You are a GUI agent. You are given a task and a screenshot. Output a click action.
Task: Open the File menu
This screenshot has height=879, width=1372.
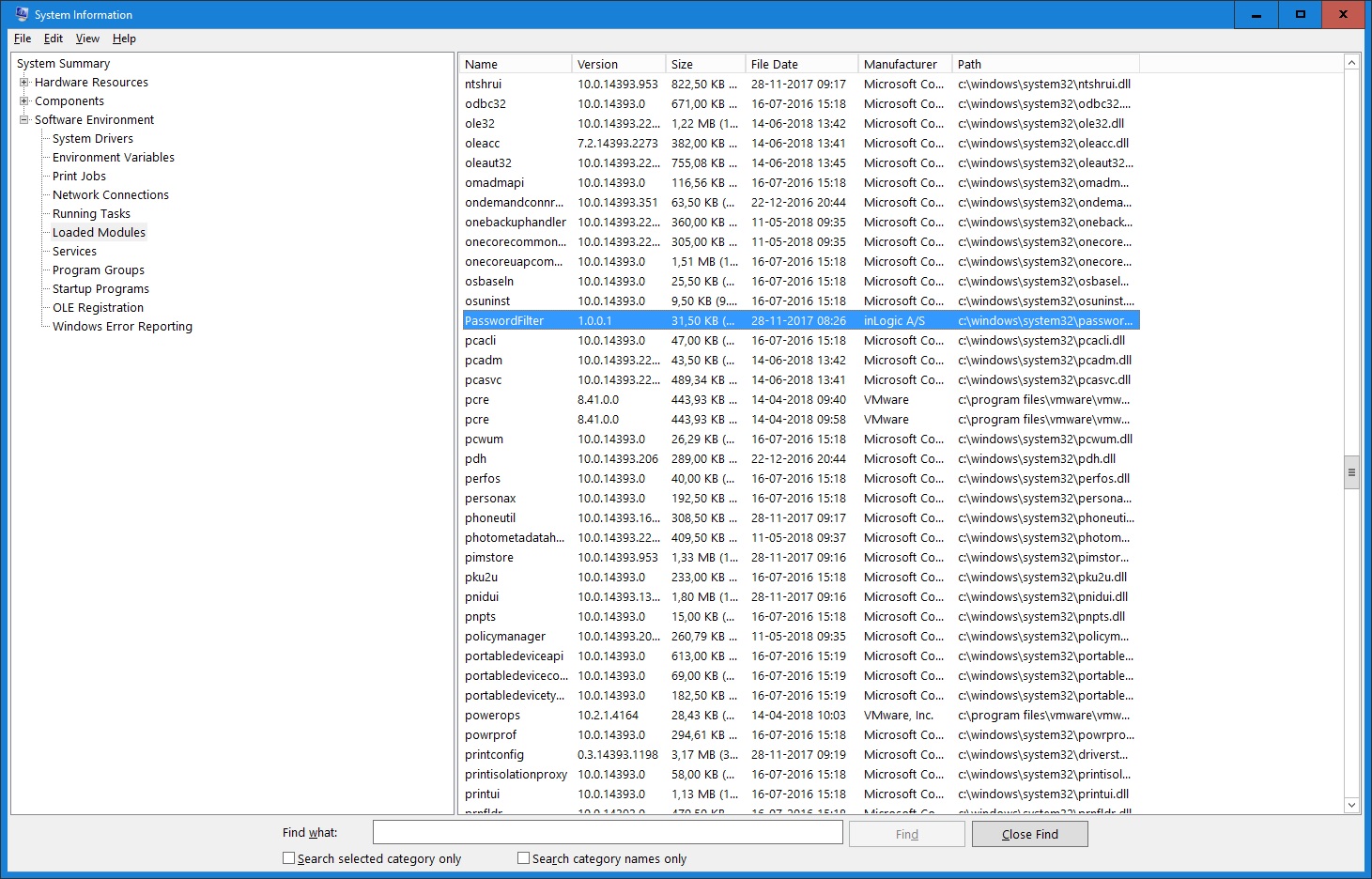[x=23, y=39]
